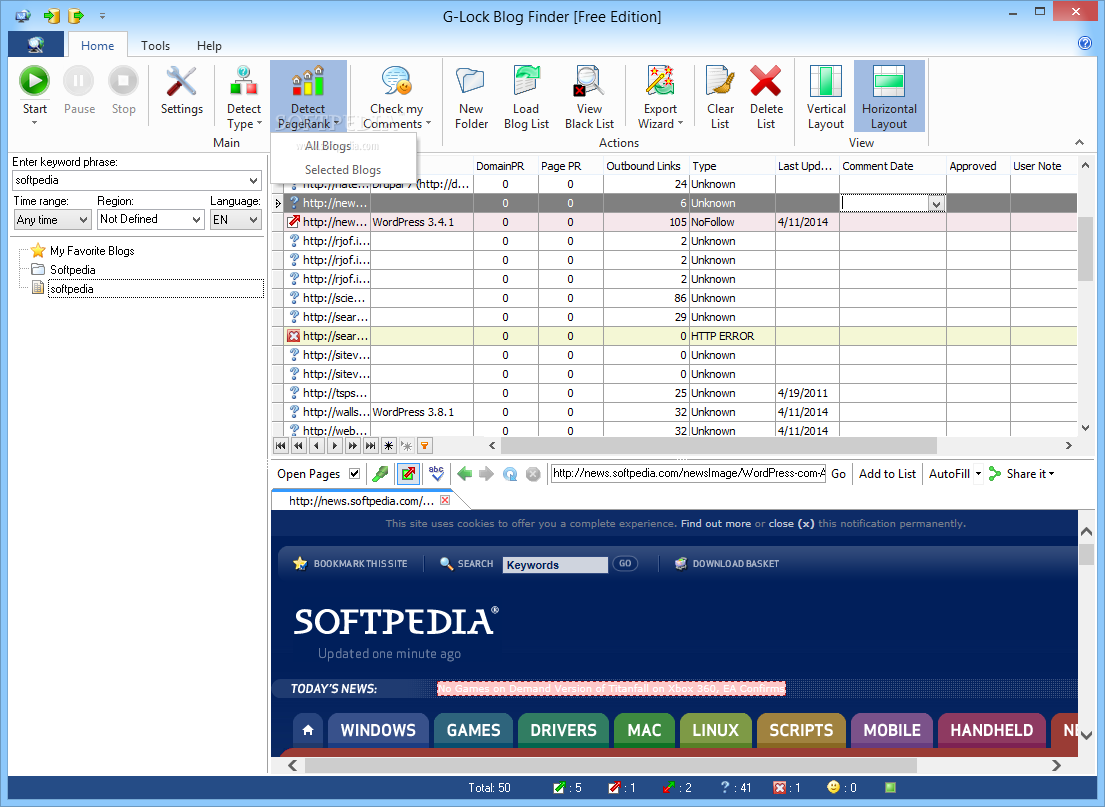Open the AutoFill dropdown arrow

(978, 474)
